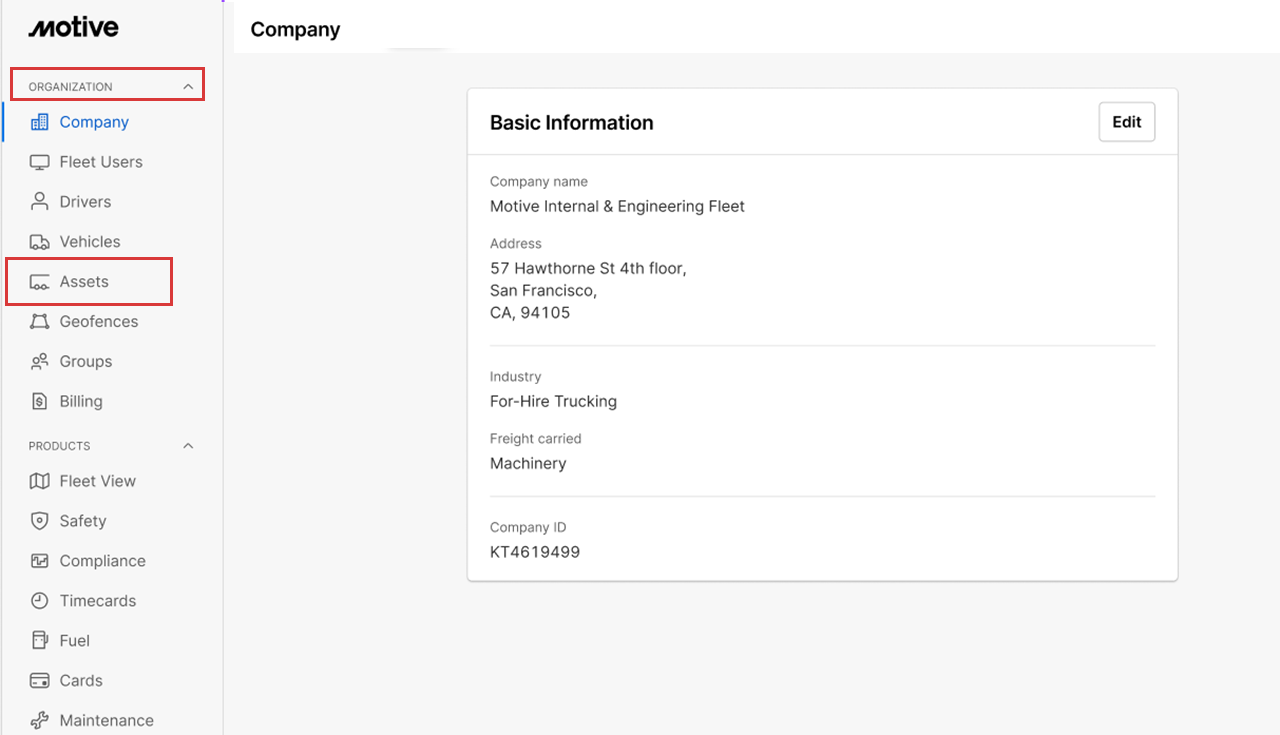Click the Fleet View map icon
The height and width of the screenshot is (735, 1280).
[x=39, y=481]
